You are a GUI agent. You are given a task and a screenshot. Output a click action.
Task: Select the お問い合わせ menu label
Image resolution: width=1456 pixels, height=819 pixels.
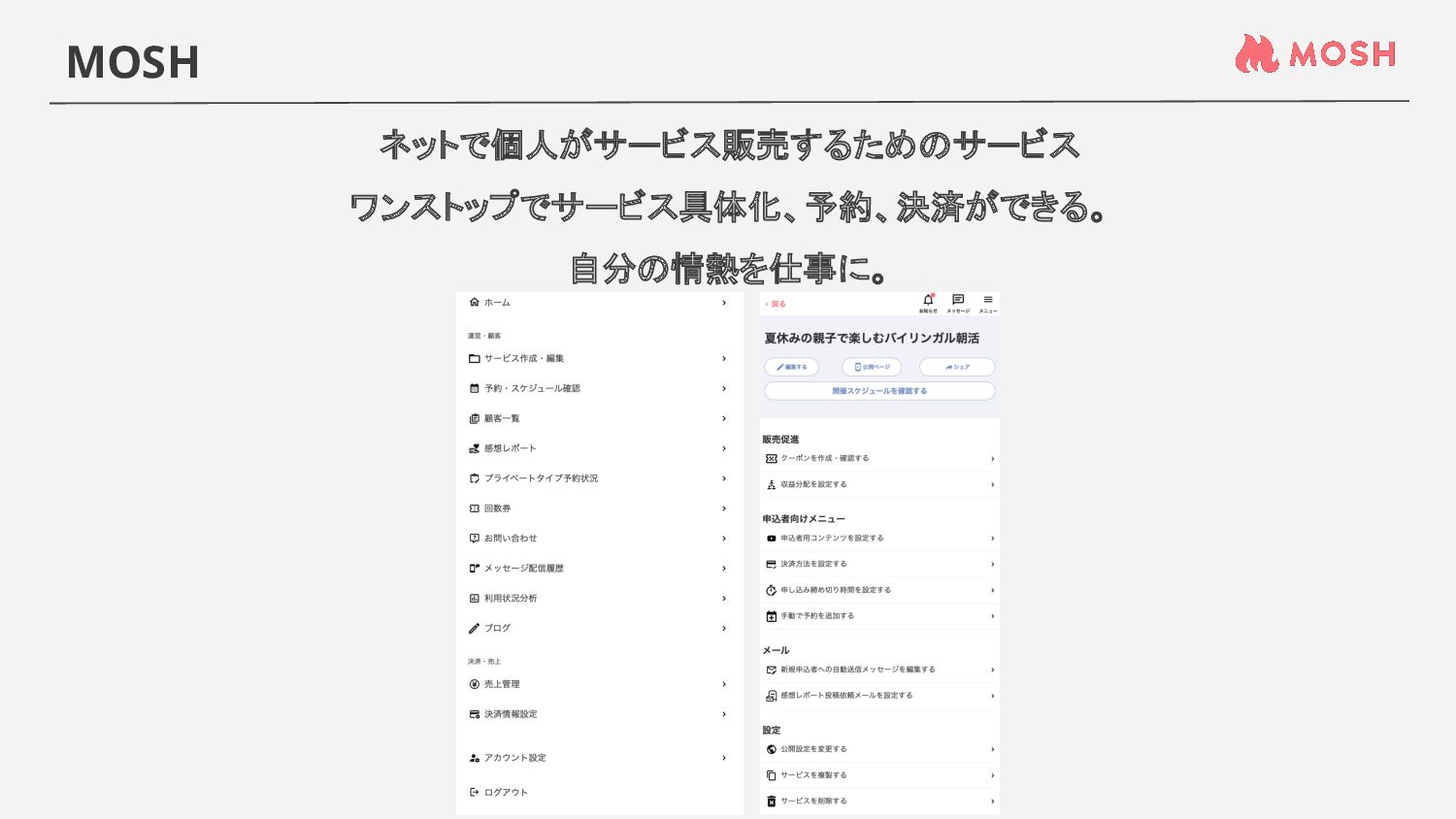pos(511,539)
